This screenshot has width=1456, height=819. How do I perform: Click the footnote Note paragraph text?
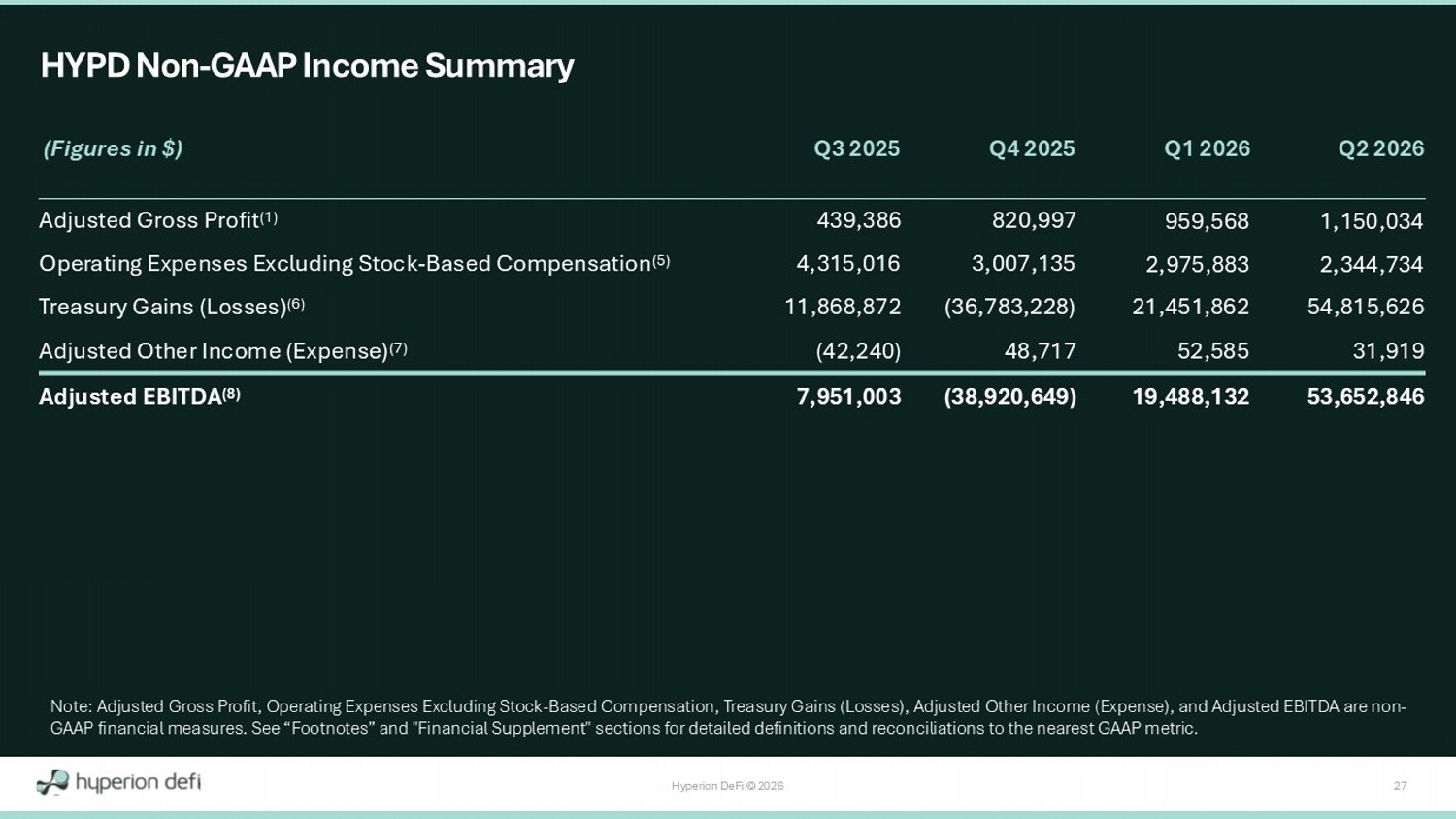[x=728, y=717]
